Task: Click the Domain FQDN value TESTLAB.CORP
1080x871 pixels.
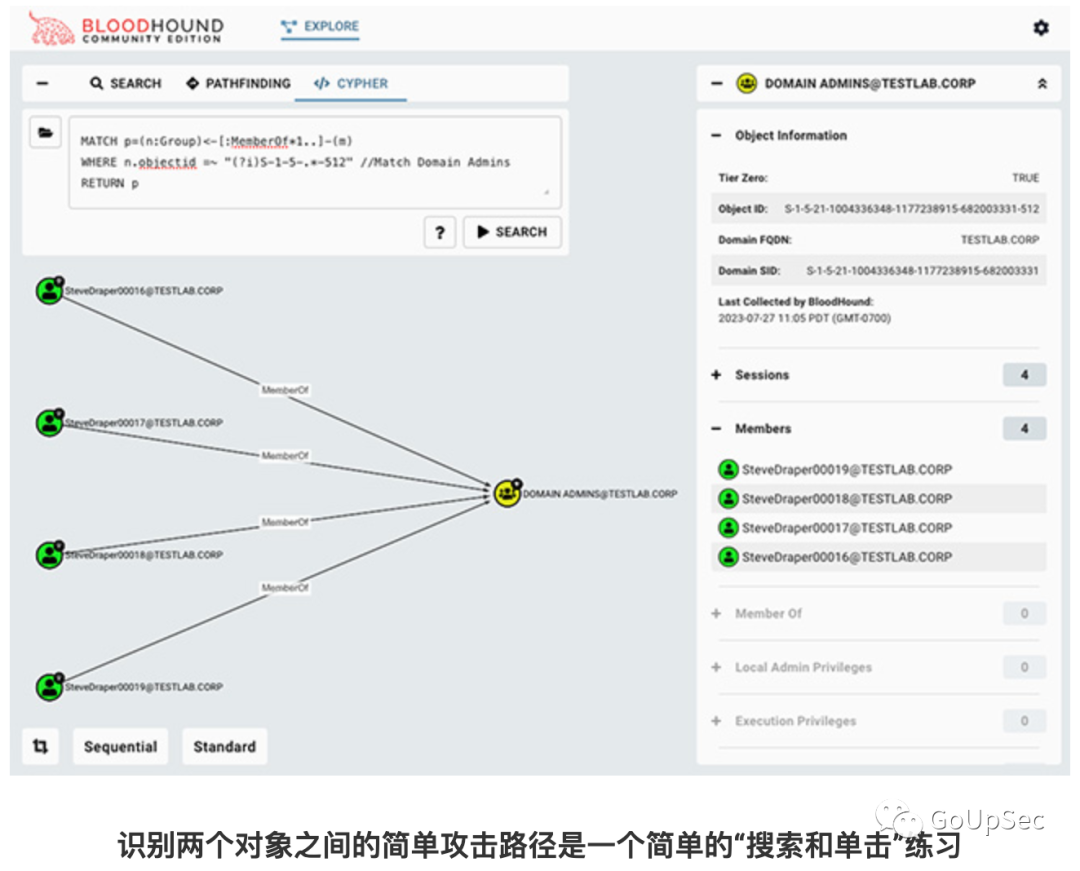Action: click(x=1000, y=240)
